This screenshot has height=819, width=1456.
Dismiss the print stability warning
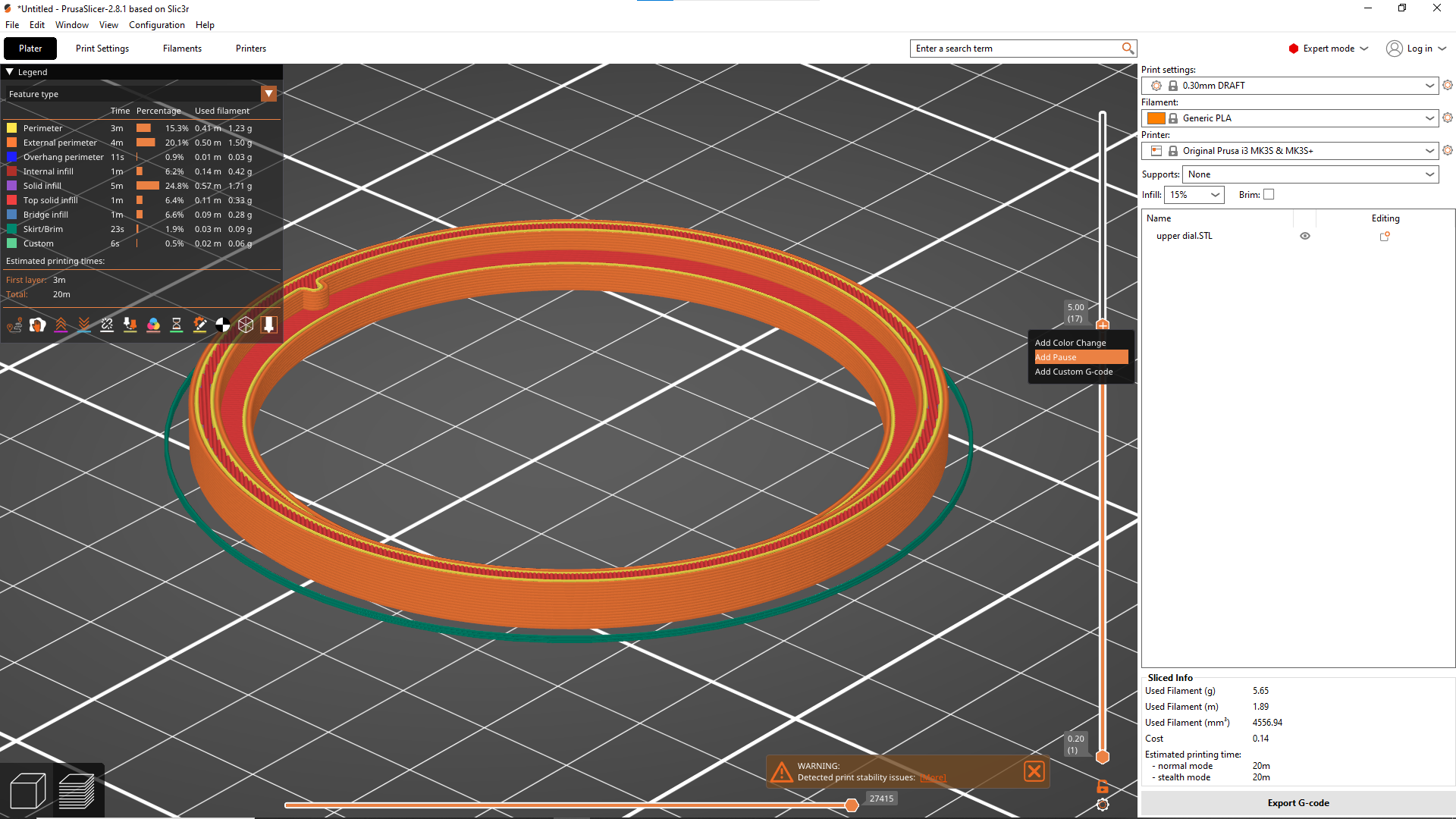click(x=1034, y=771)
